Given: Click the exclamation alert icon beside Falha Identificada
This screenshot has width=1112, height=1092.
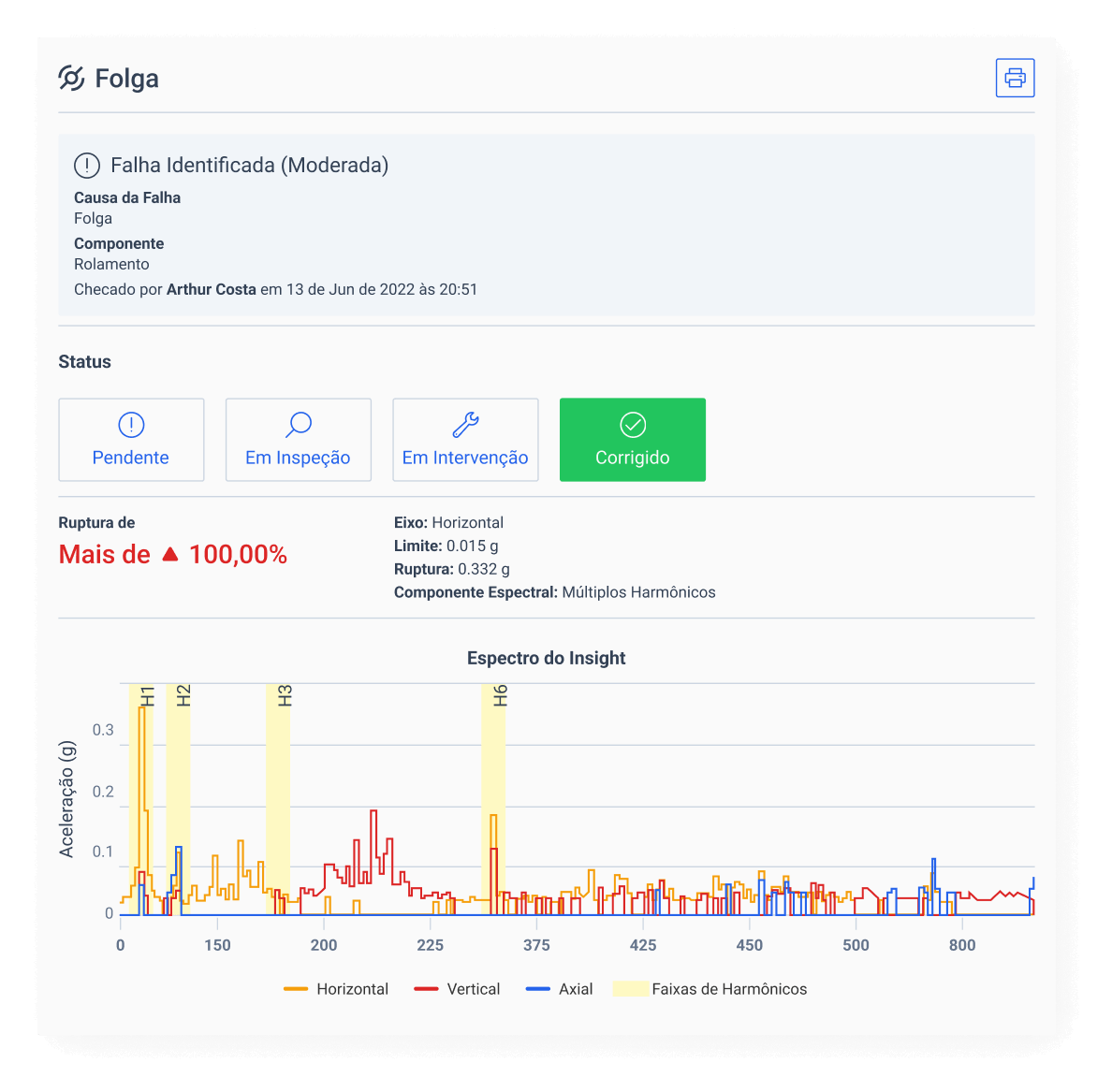Looking at the screenshot, I should point(87,166).
